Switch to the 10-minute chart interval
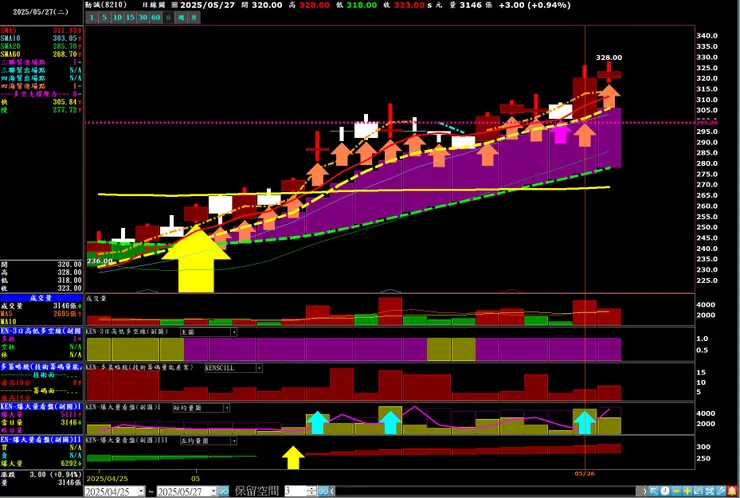Viewport: 740px width, 498px height. 117,17
